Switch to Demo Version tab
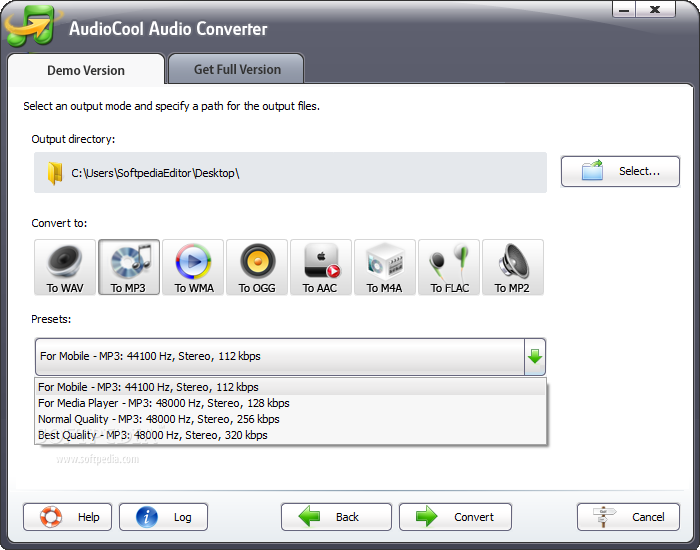Viewport: 700px width, 550px height. point(86,70)
